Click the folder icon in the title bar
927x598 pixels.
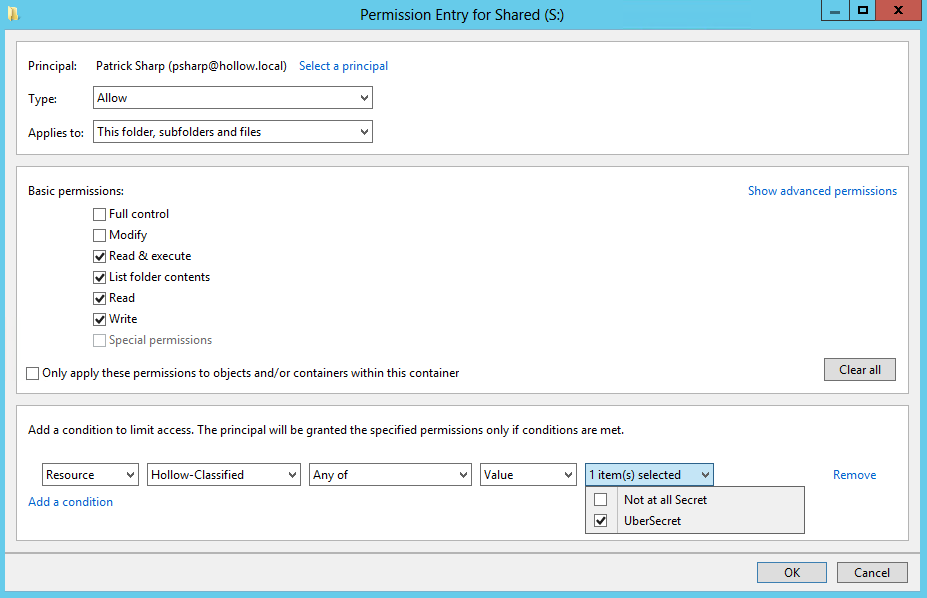point(13,14)
